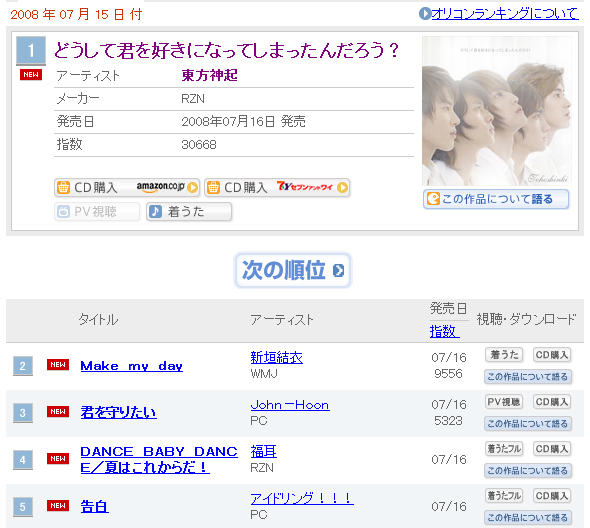
Task: Open the 東方神起 album cover thumbnail
Action: 496,111
